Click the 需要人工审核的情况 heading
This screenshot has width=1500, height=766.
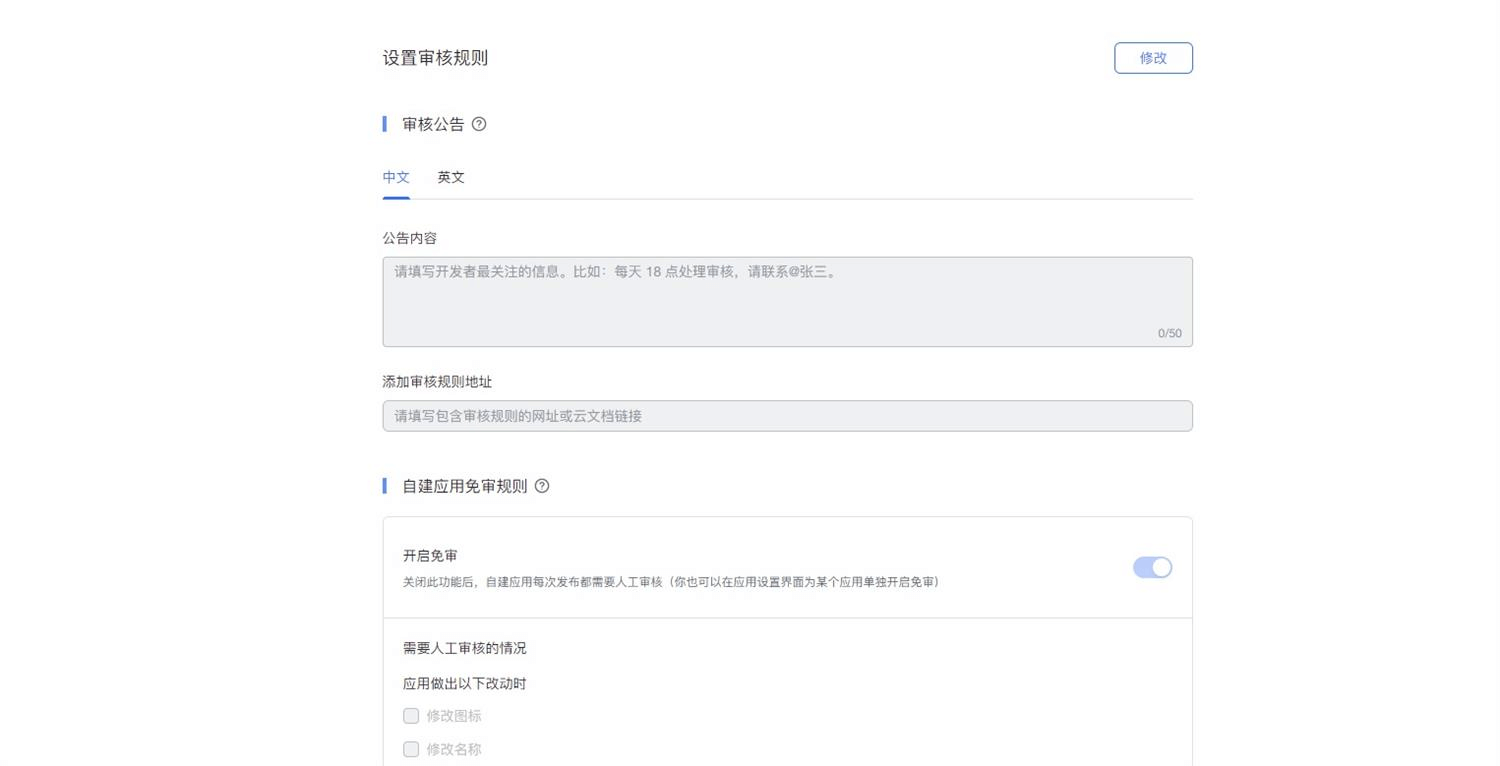coord(464,648)
